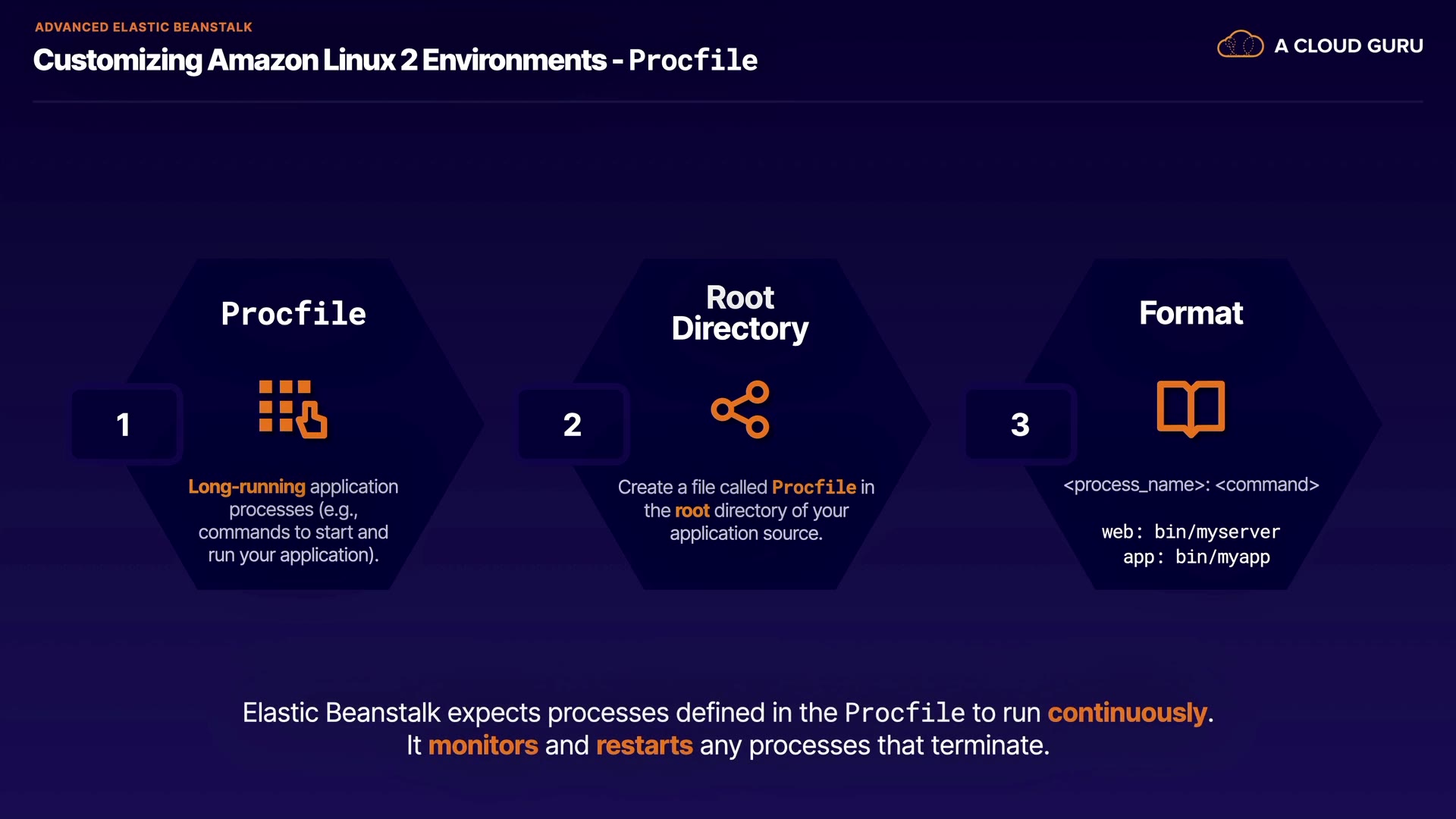
Task: Click the orange Long-running text
Action: coord(246,487)
